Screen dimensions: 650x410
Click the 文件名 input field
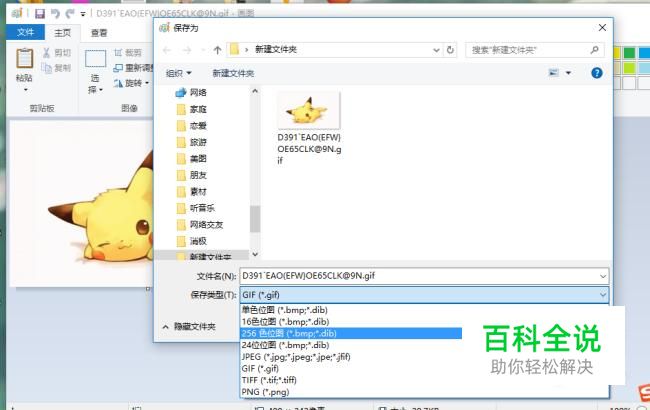pos(424,276)
